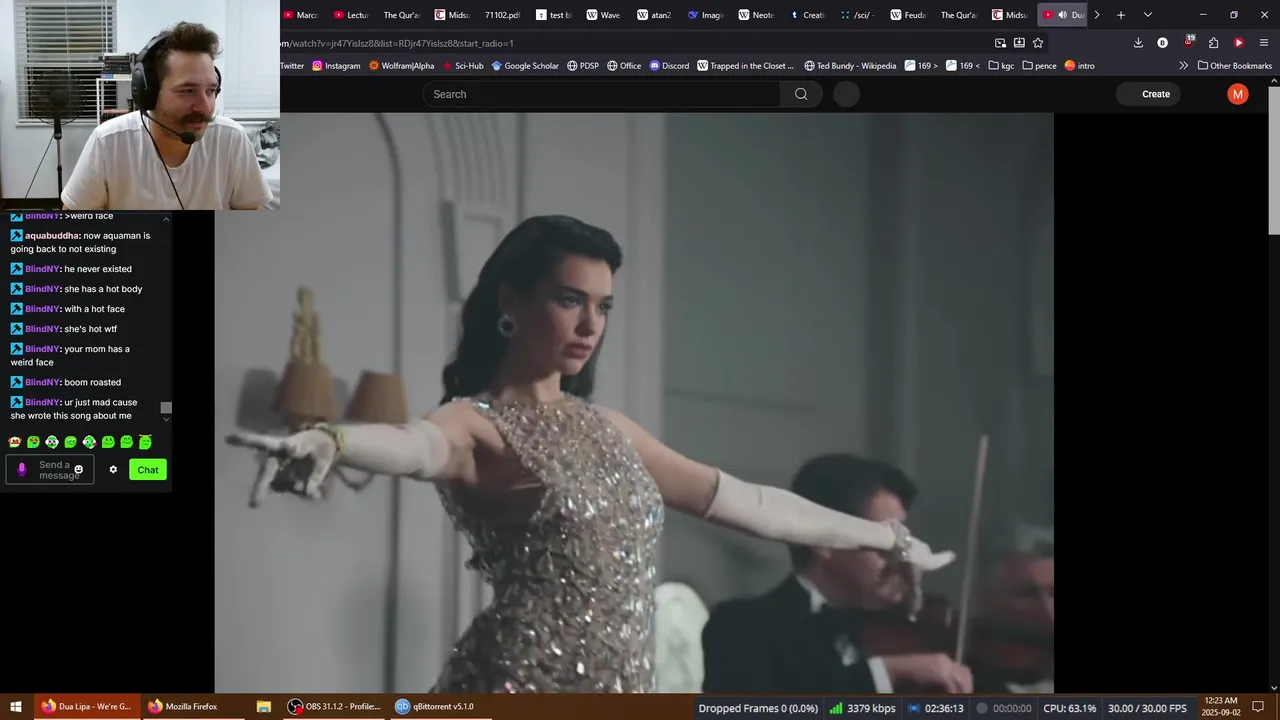The image size is (1280, 720).
Task: Expand the list all tabs dropdown arrow
Action: tap(1147, 15)
